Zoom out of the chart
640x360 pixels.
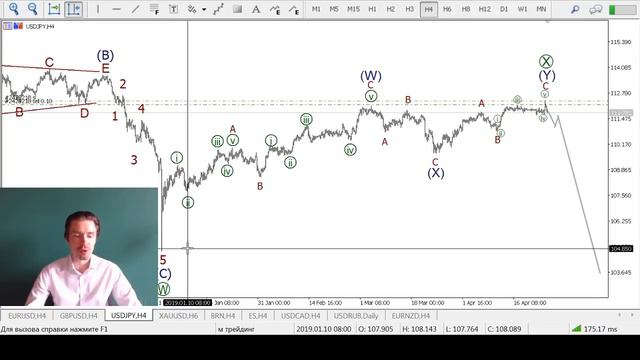point(33,9)
